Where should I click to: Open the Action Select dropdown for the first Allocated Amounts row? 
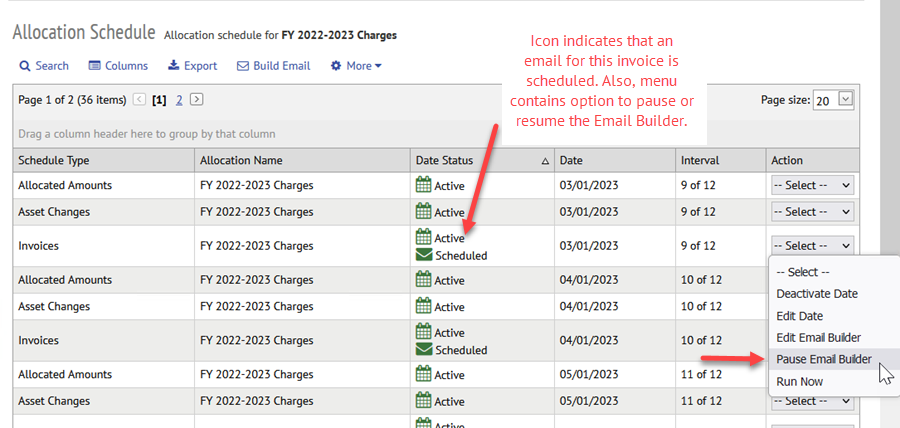(x=812, y=185)
